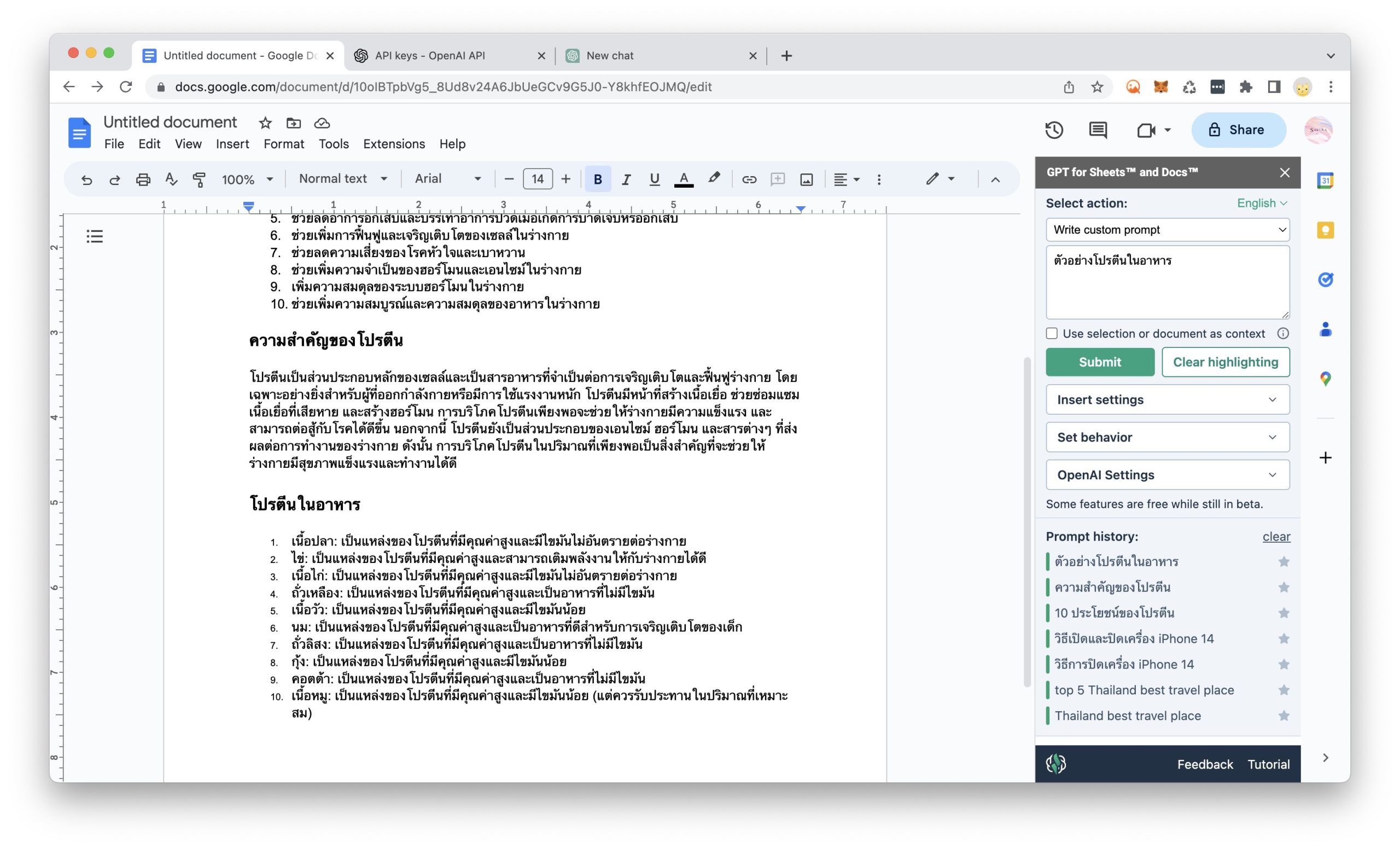Open the Normal text style dropdown
This screenshot has height=848, width=1400.
pyautogui.click(x=342, y=179)
